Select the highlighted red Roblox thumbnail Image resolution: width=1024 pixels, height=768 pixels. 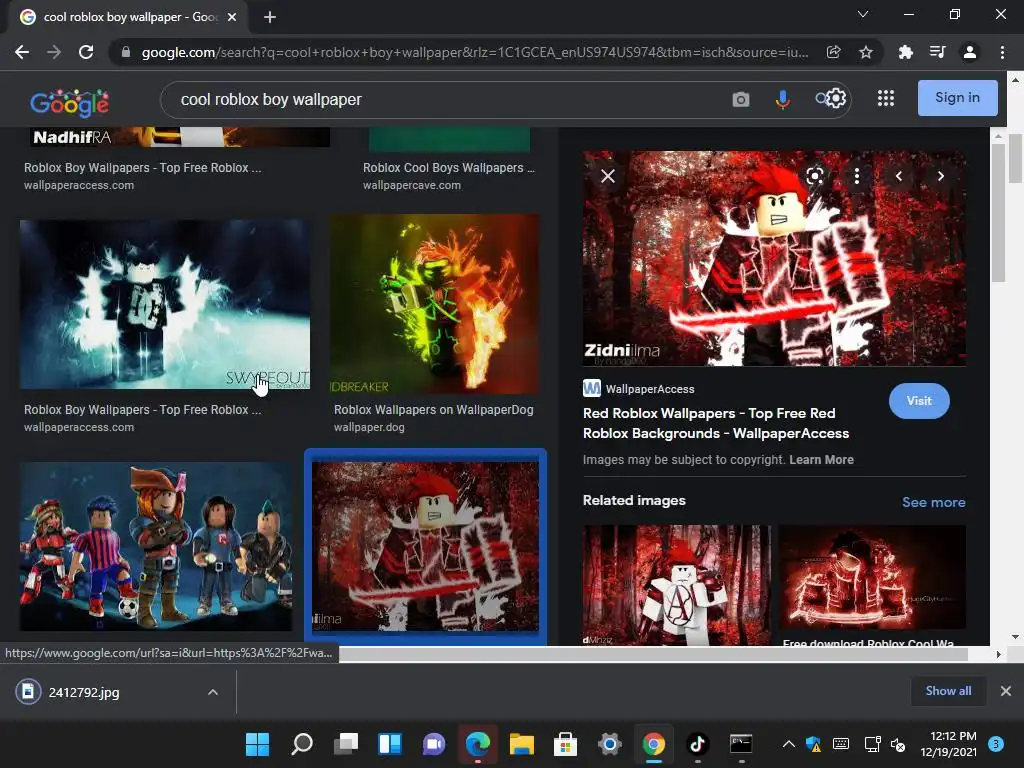[x=425, y=547]
